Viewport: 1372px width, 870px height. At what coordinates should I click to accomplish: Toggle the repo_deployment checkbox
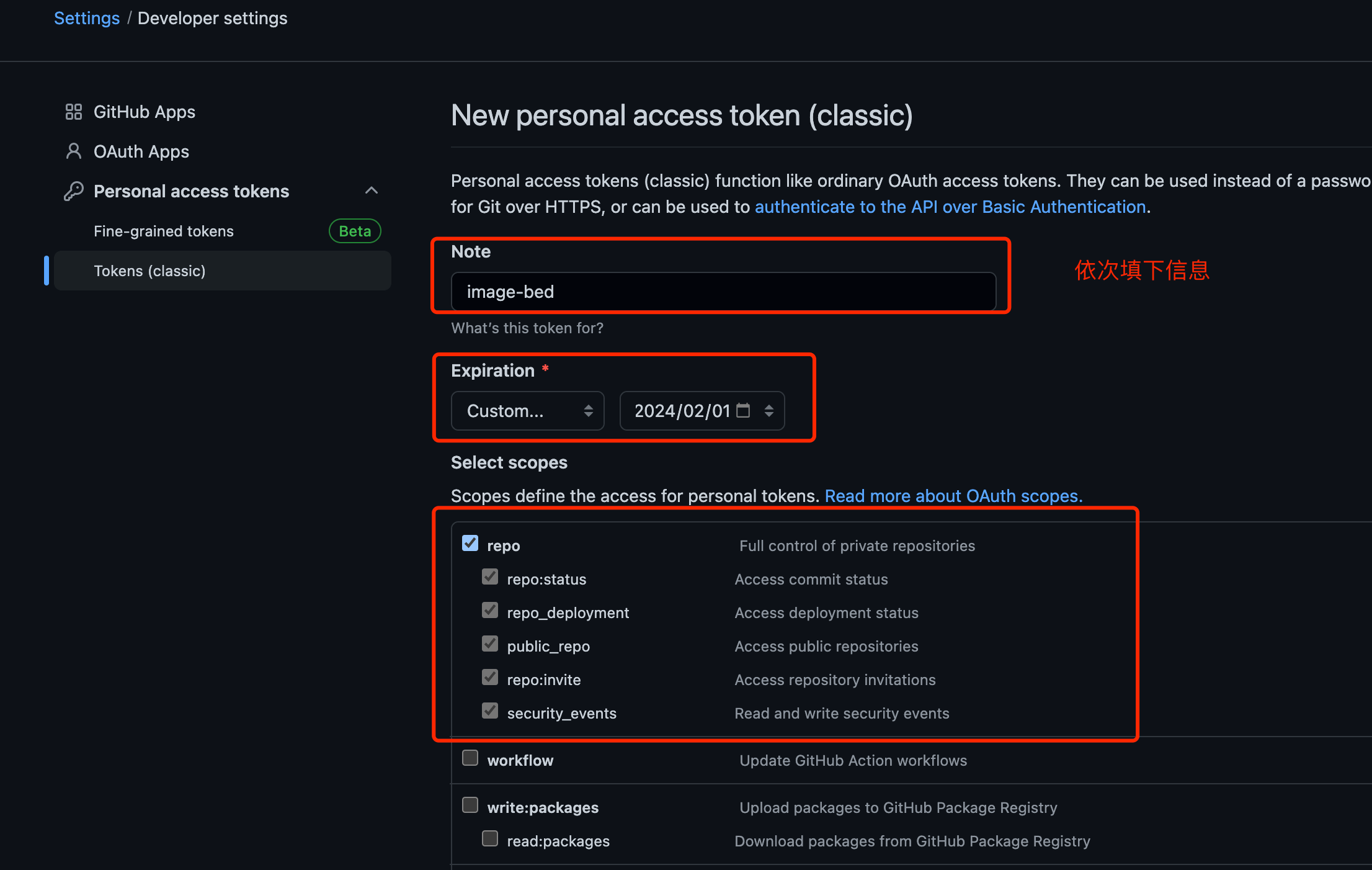click(490, 610)
